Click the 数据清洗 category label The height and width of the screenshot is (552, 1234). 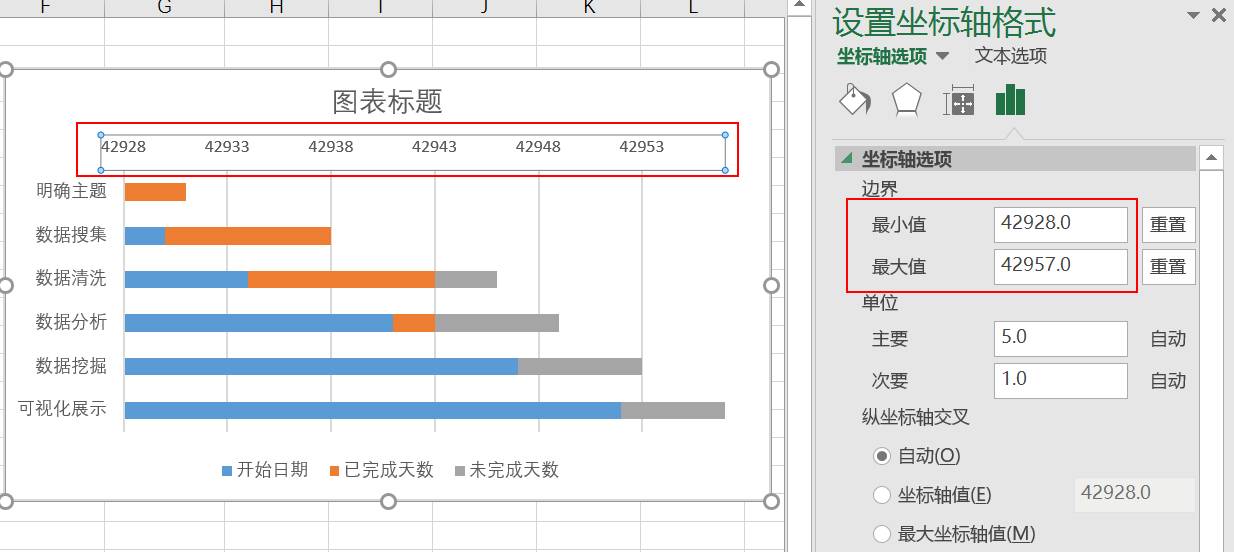coord(71,278)
